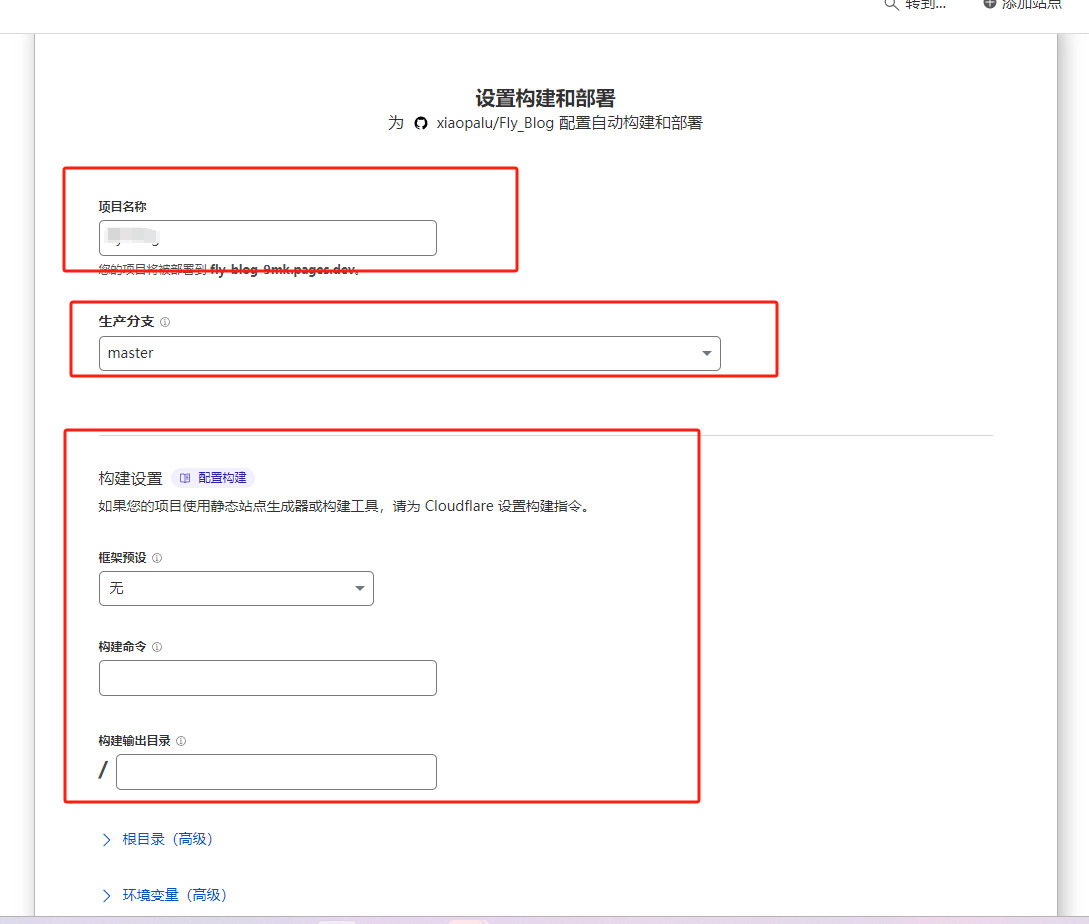The height and width of the screenshot is (924, 1089).
Task: Click the search magnifier icon beside 转到
Action: (x=891, y=5)
